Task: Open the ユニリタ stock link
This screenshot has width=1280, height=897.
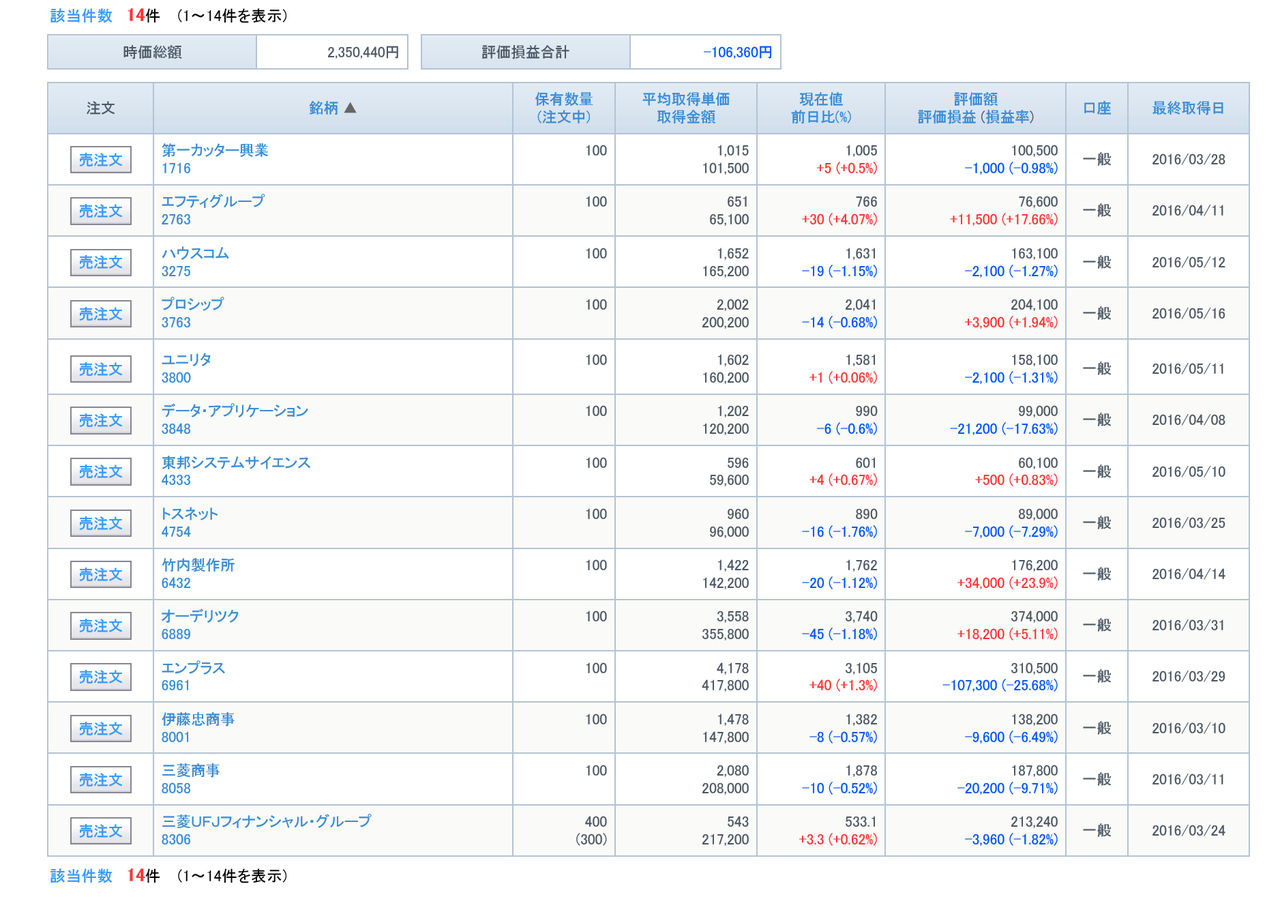Action: tap(187, 359)
